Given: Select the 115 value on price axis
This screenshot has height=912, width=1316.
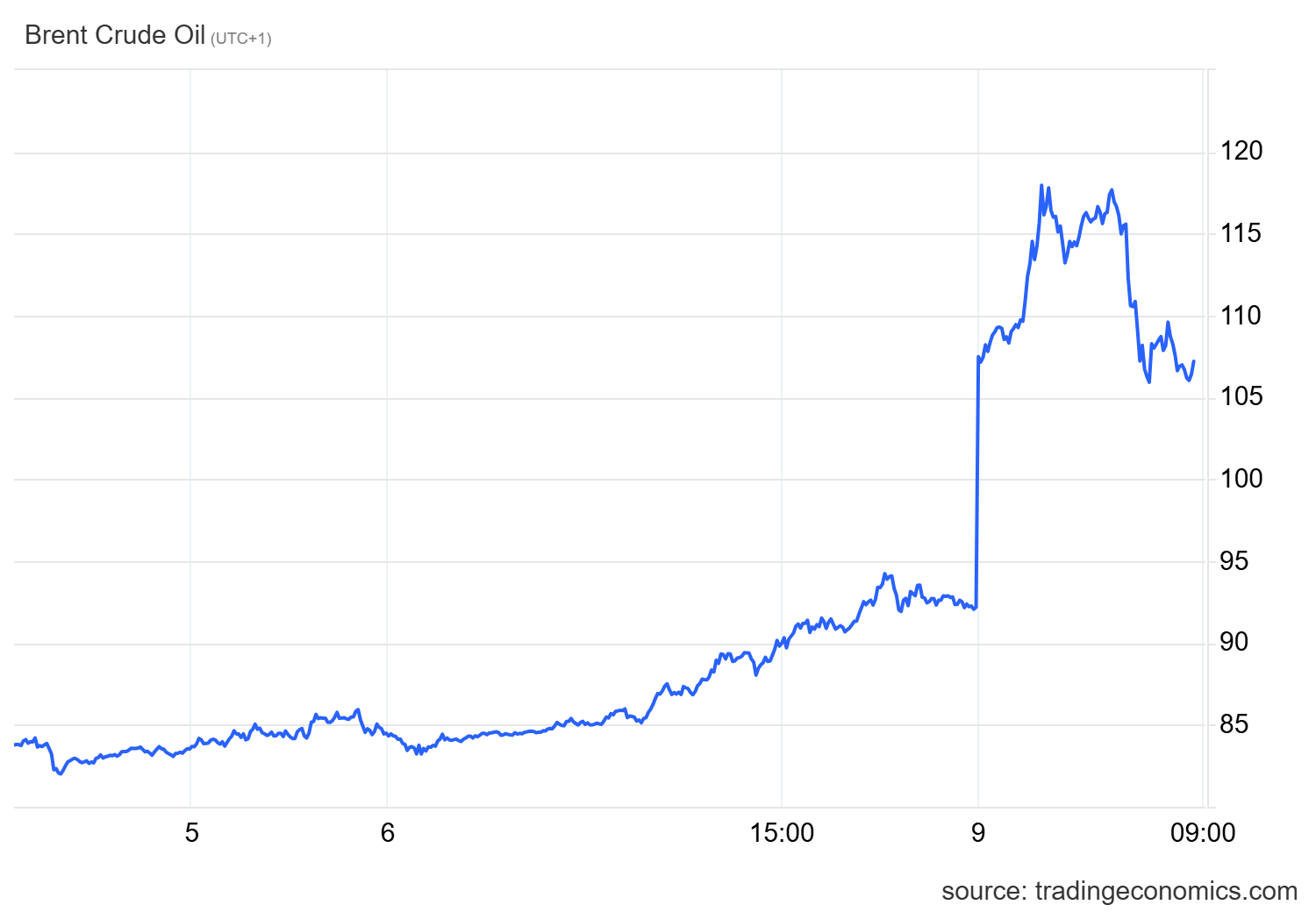Looking at the screenshot, I should [x=1241, y=233].
